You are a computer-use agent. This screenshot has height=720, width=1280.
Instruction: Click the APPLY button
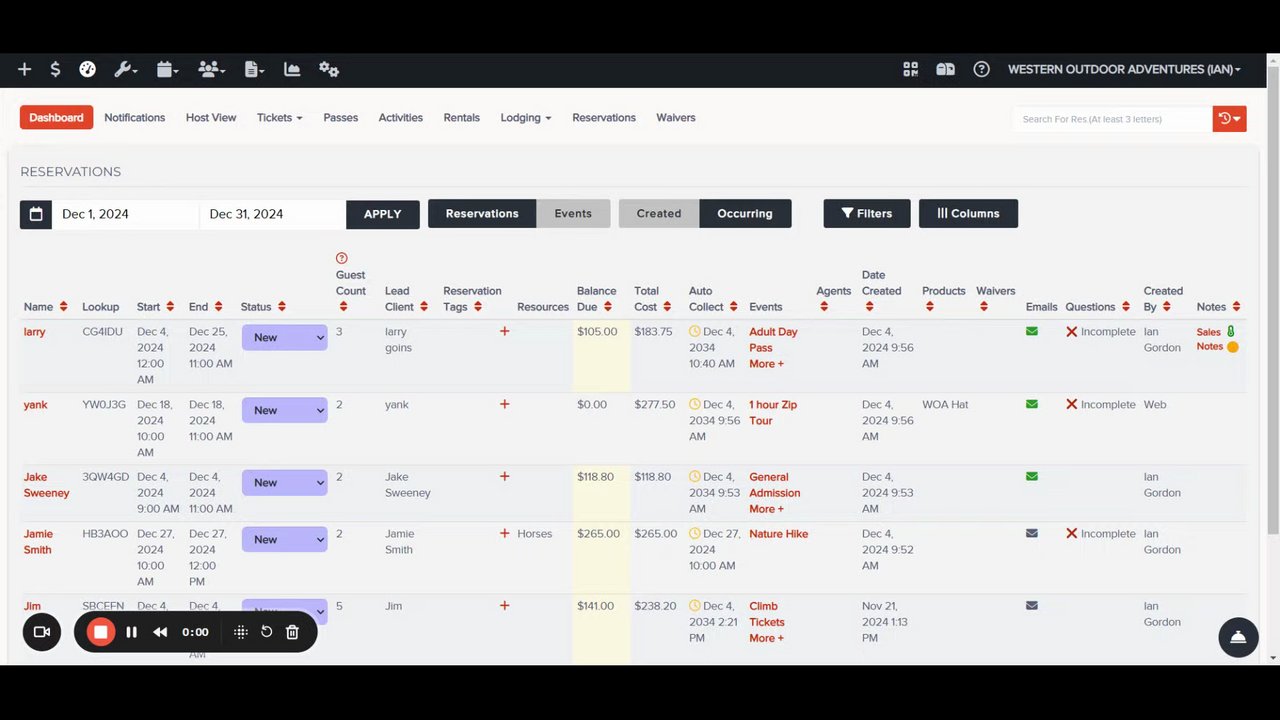383,214
